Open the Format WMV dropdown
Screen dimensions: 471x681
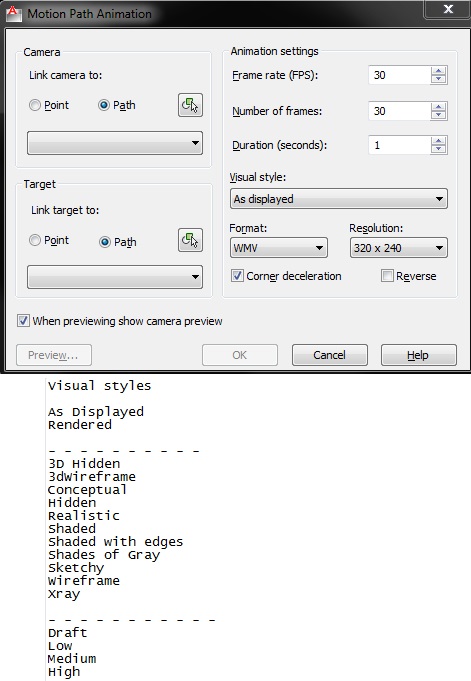tap(279, 248)
